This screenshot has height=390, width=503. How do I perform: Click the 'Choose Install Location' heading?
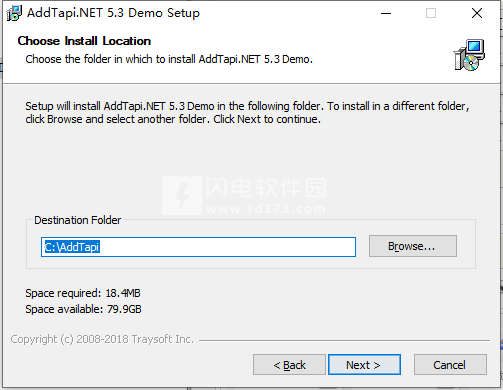(x=84, y=41)
